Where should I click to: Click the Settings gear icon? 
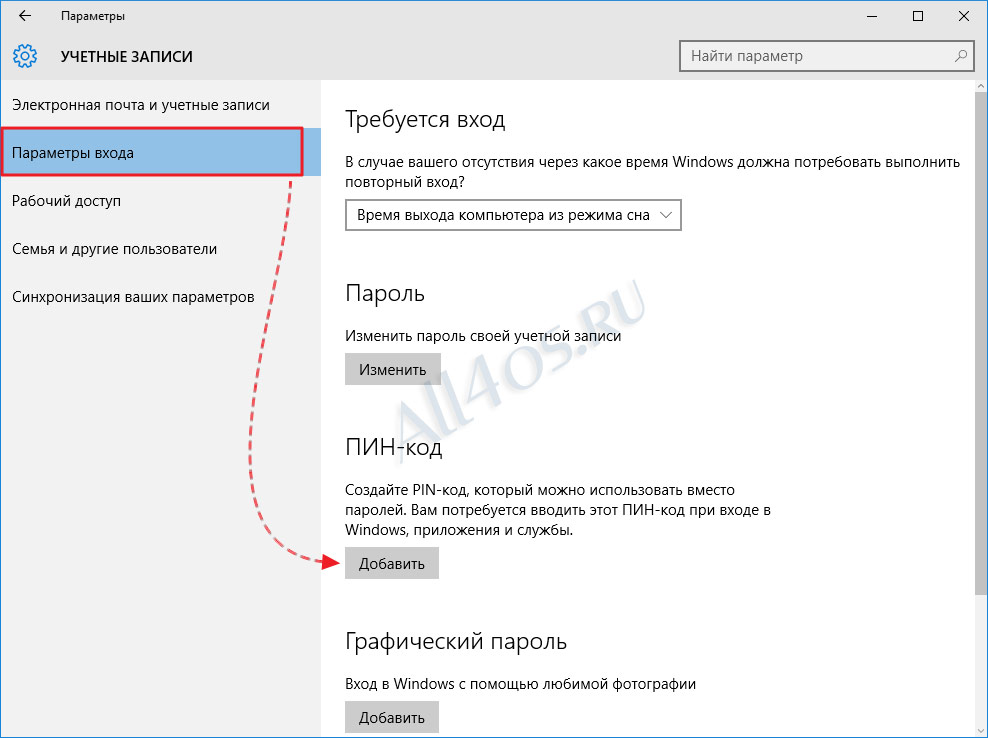tap(25, 56)
